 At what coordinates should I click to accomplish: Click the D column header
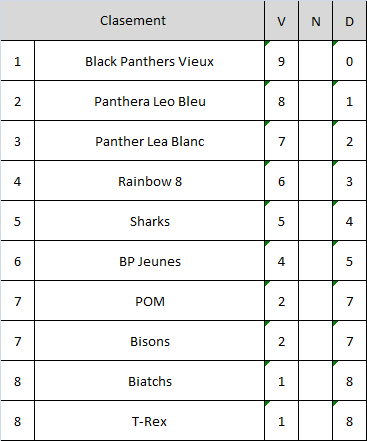(349, 20)
